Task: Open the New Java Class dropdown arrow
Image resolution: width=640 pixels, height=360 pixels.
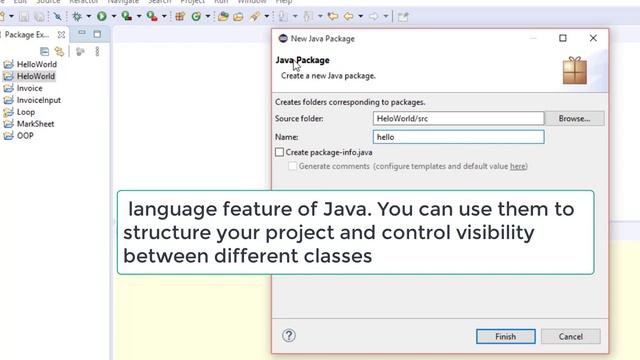Action: 208,16
